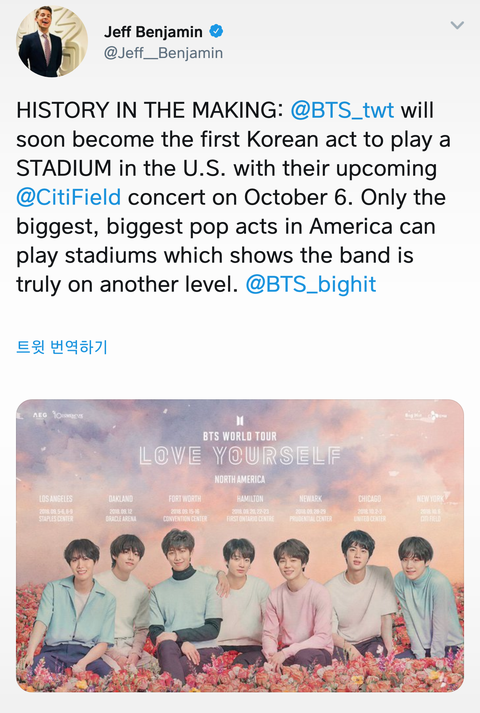Screen dimensions: 480x713
Task: Select the Hamilton tour date listing
Action: click(x=250, y=508)
